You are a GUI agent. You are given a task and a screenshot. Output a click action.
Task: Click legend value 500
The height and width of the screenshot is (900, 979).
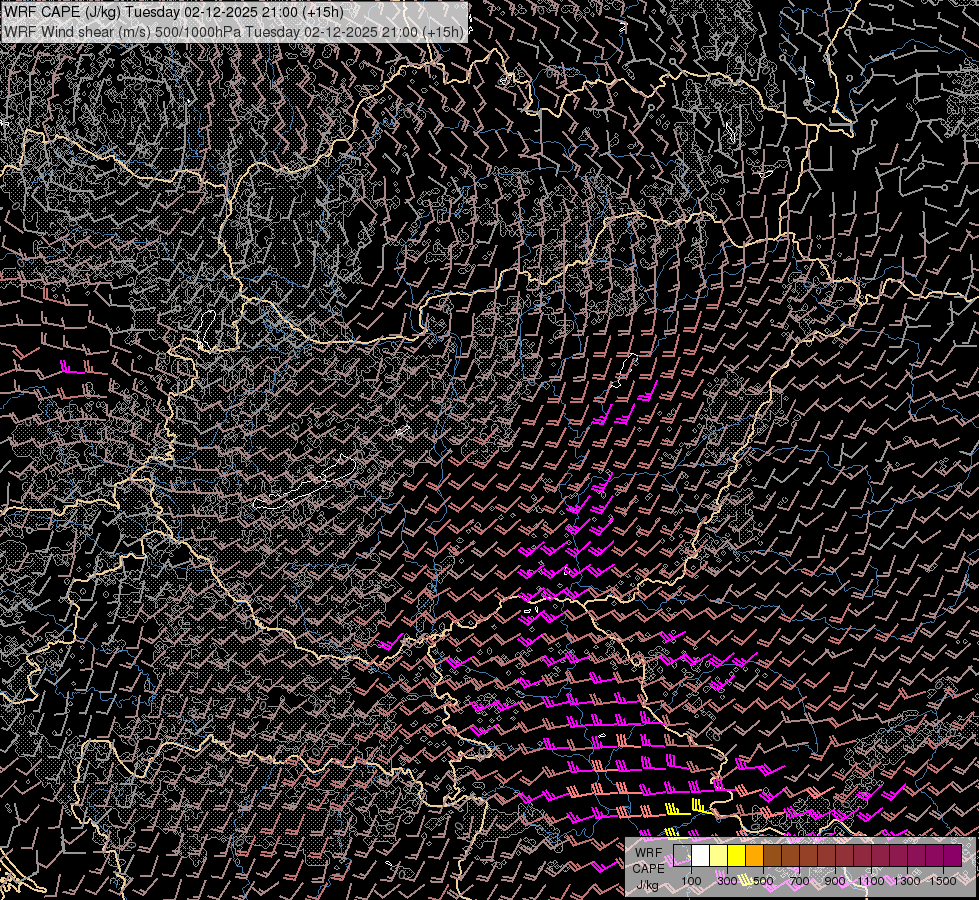(763, 881)
